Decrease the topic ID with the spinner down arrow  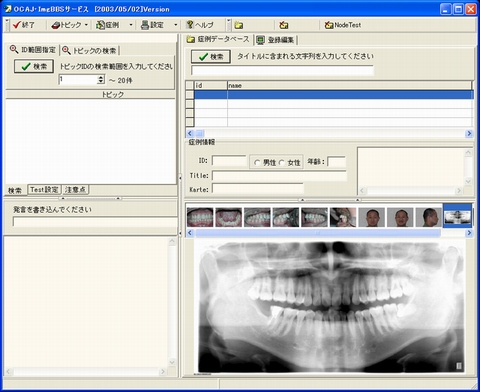pyautogui.click(x=101, y=82)
